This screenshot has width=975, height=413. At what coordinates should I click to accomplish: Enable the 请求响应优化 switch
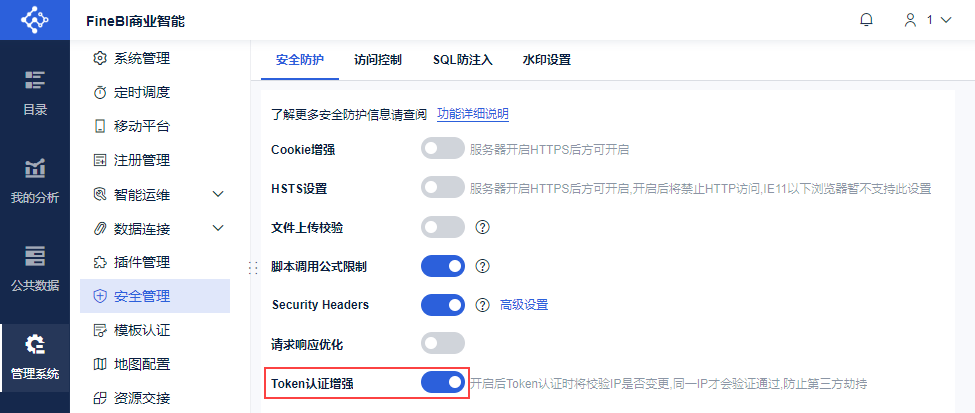[x=443, y=344]
